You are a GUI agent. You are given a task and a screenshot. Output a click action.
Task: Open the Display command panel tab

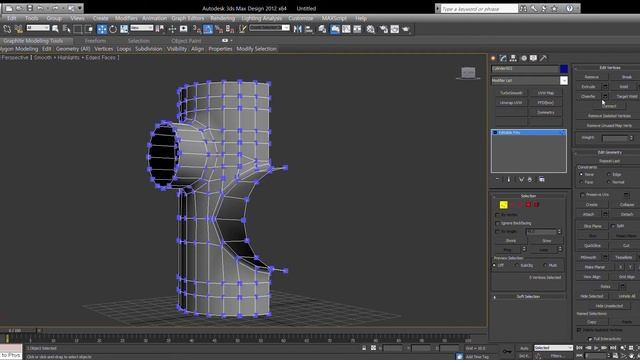pyautogui.click(x=533, y=58)
